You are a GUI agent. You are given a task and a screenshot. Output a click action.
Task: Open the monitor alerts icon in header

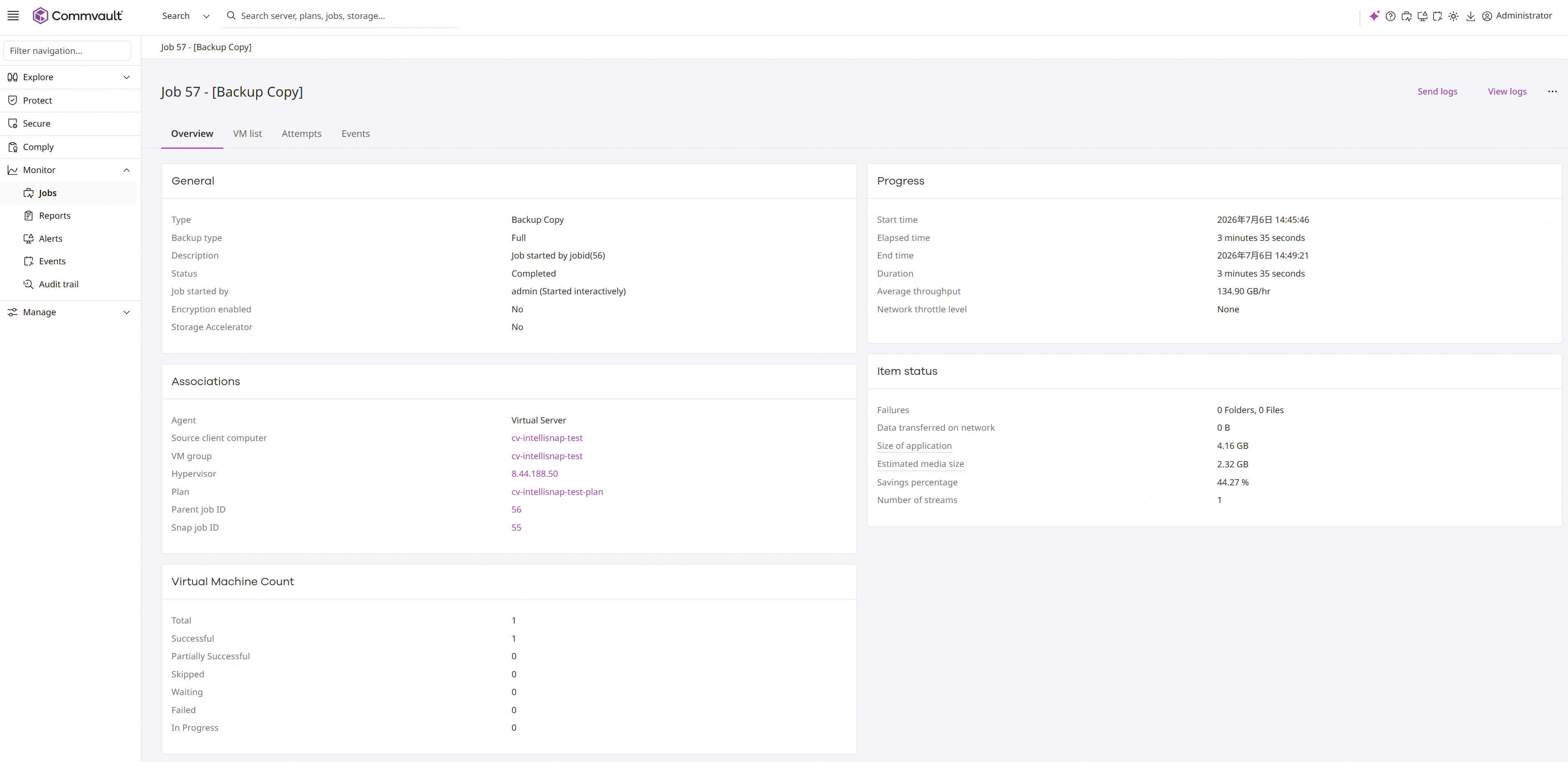point(1422,16)
